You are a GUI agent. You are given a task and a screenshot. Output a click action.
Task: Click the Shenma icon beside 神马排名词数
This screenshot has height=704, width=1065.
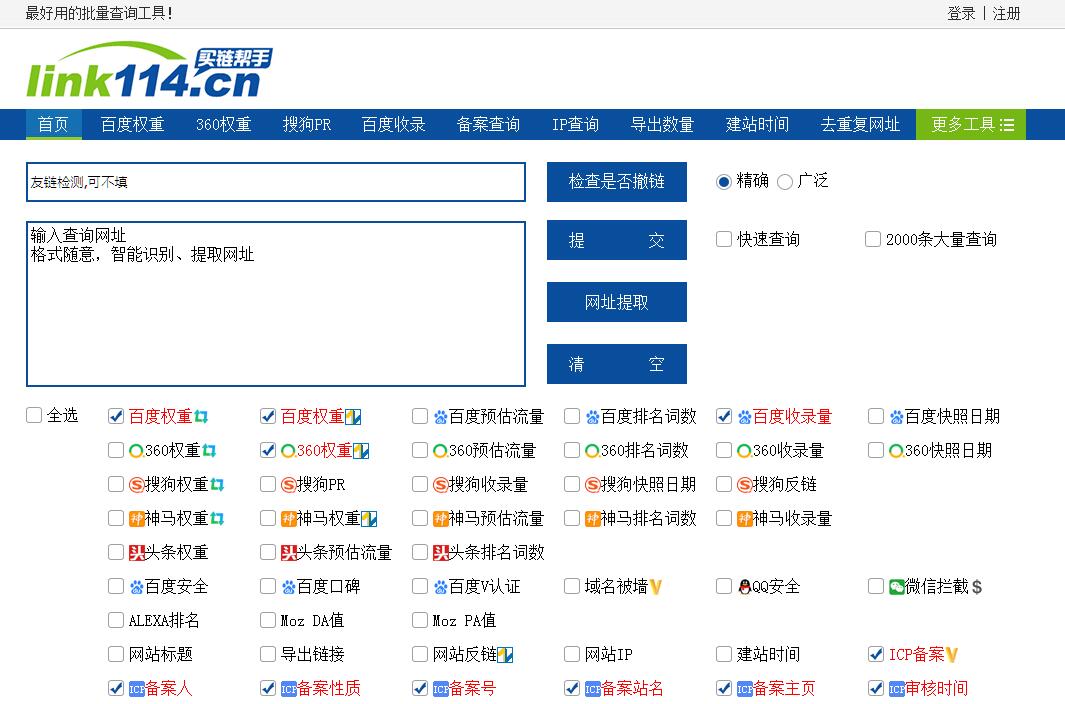[x=593, y=519]
